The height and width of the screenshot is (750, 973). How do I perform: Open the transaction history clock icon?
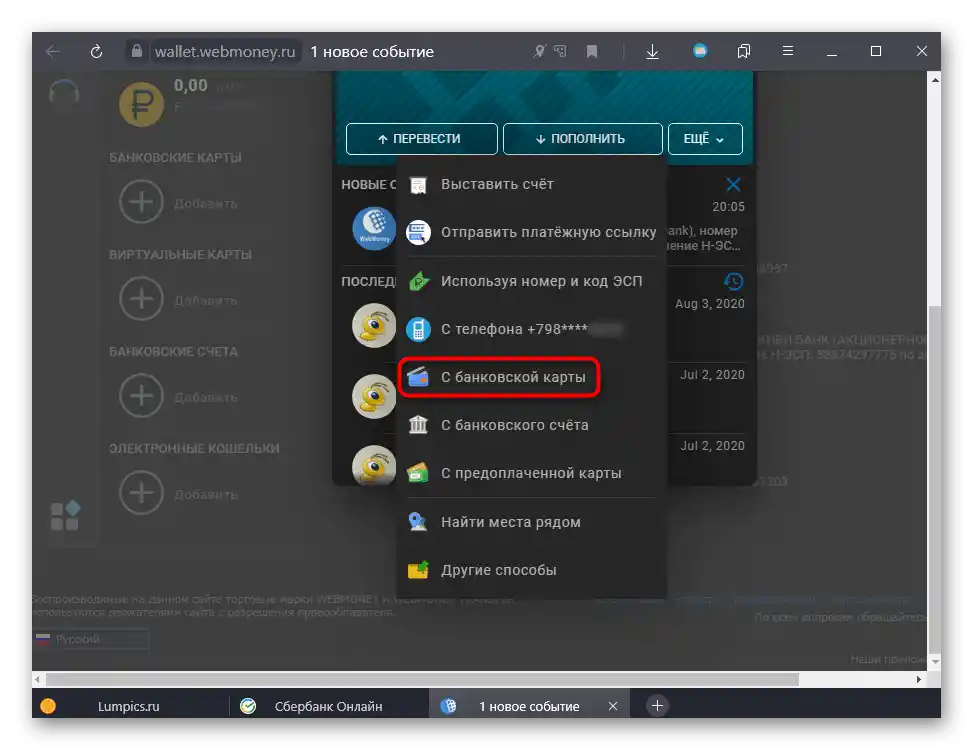(x=733, y=281)
